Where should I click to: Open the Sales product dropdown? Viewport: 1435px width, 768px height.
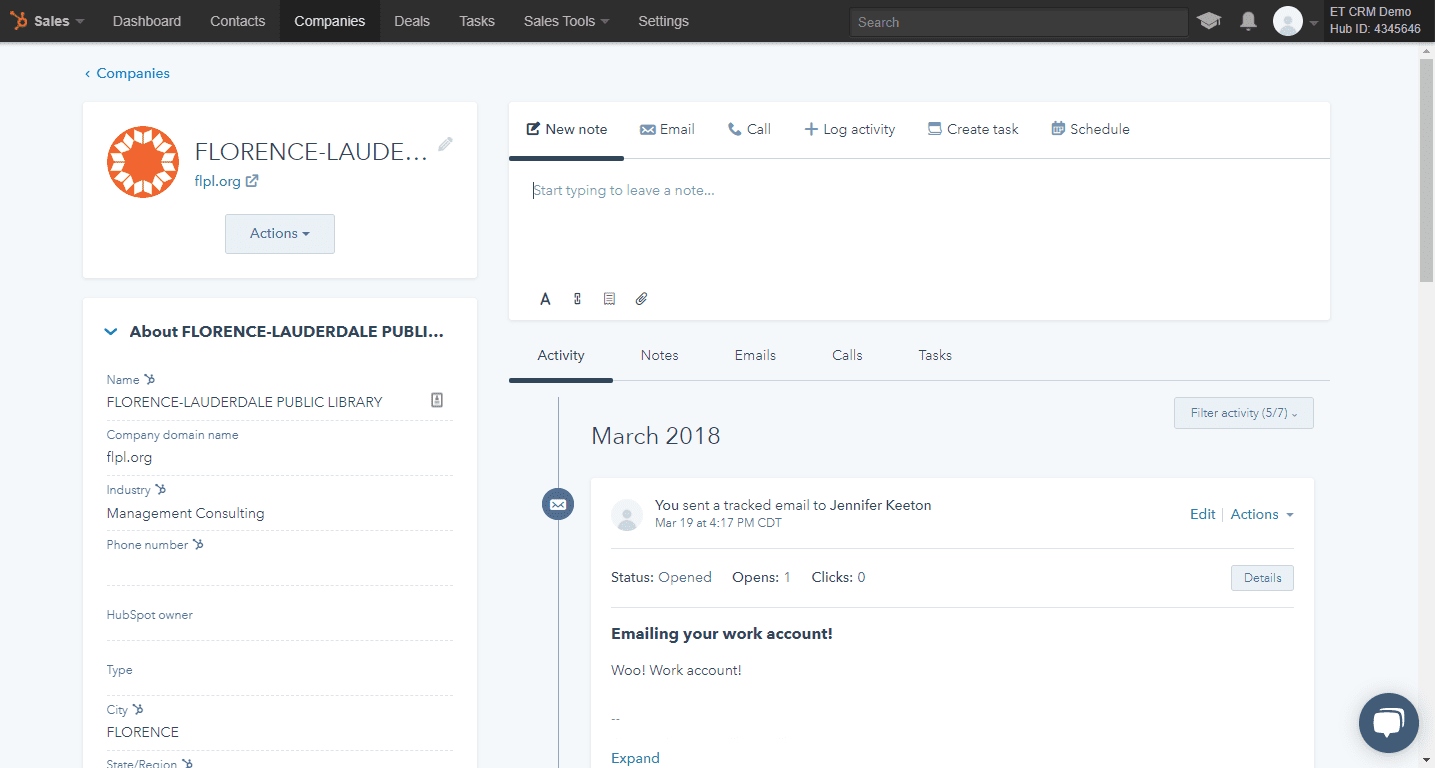(x=59, y=21)
